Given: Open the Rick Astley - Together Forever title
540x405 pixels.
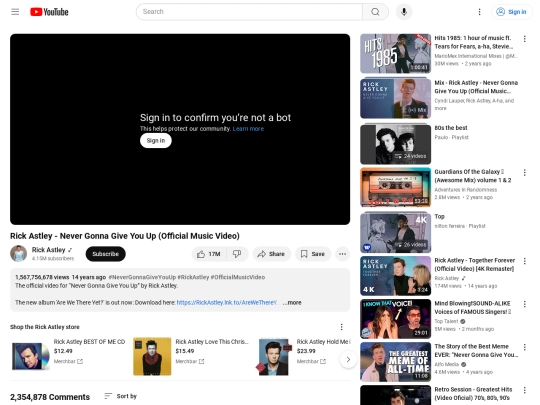Looking at the screenshot, I should point(475,265).
